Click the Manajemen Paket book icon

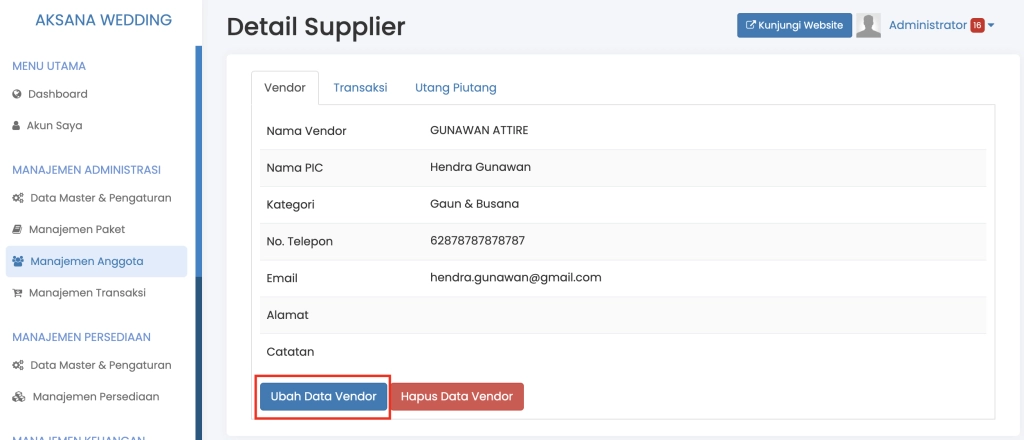pyautogui.click(x=18, y=229)
